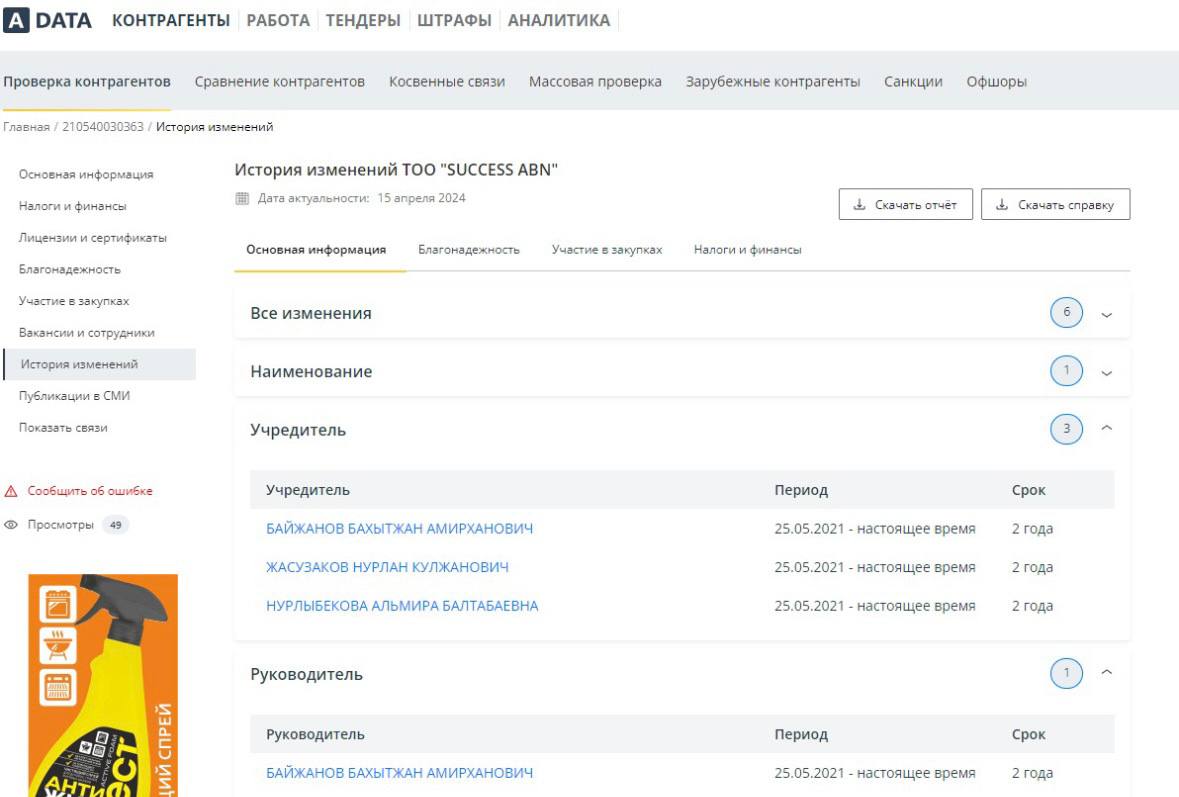Click the red warning triangle icon
Viewport: 1179px width, 797px height.
[x=11, y=491]
